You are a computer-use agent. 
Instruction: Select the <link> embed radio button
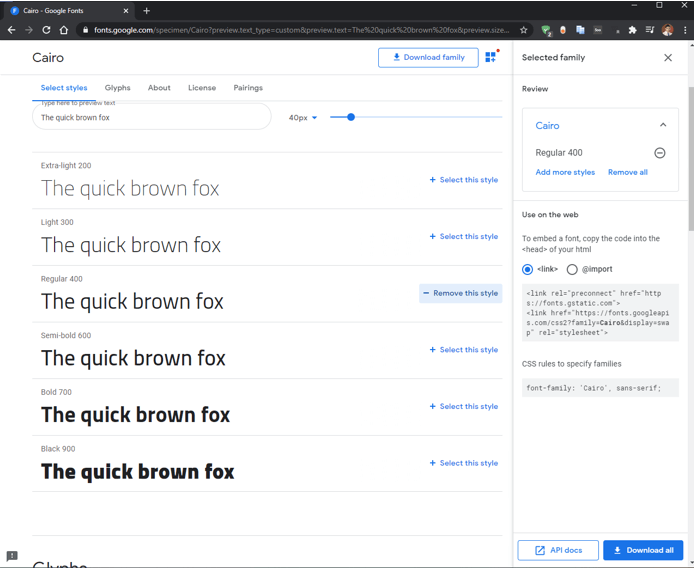coord(527,269)
